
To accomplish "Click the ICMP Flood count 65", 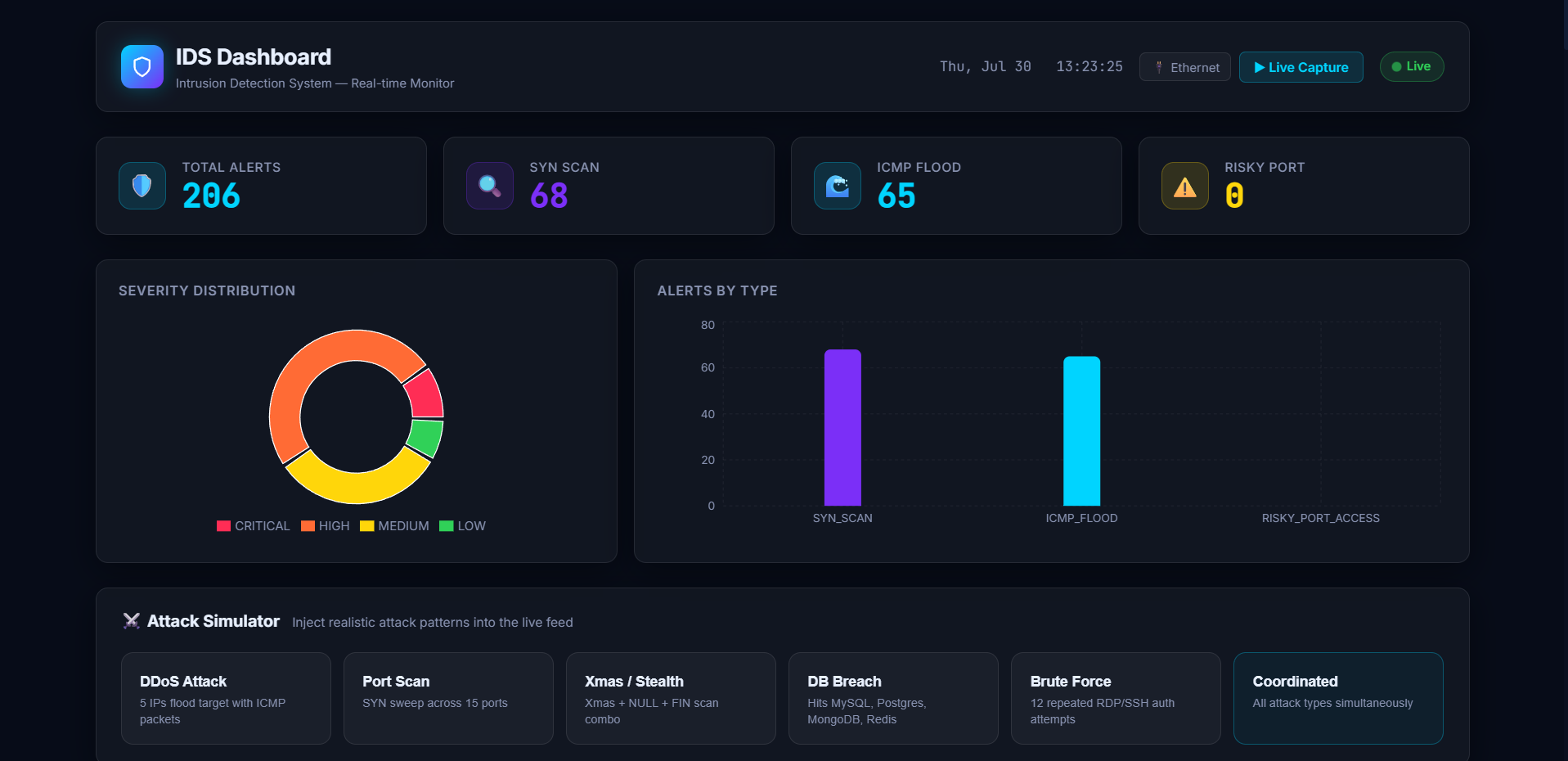I will 896,196.
